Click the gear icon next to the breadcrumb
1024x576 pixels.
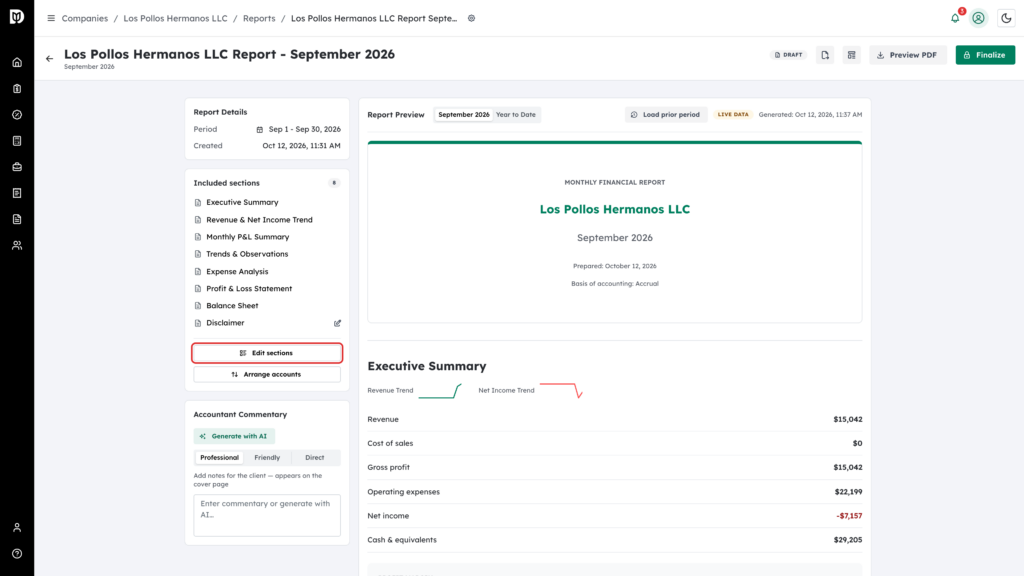click(472, 18)
